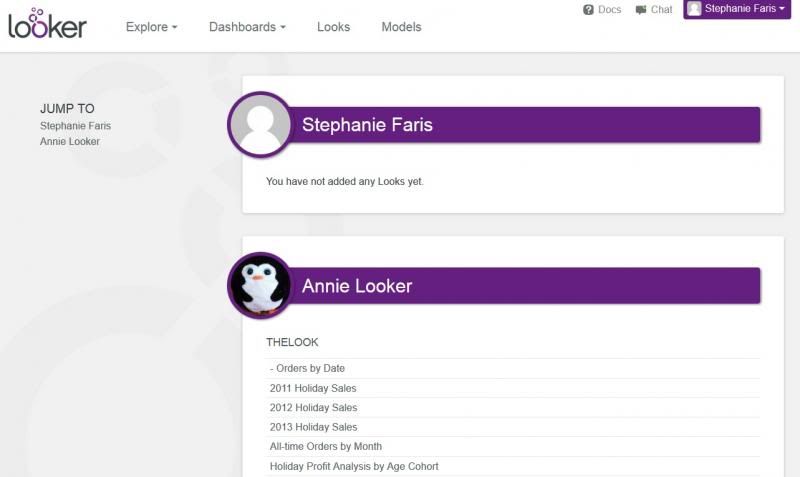Open the Docs link
Screen dimensions: 800x477
point(609,10)
